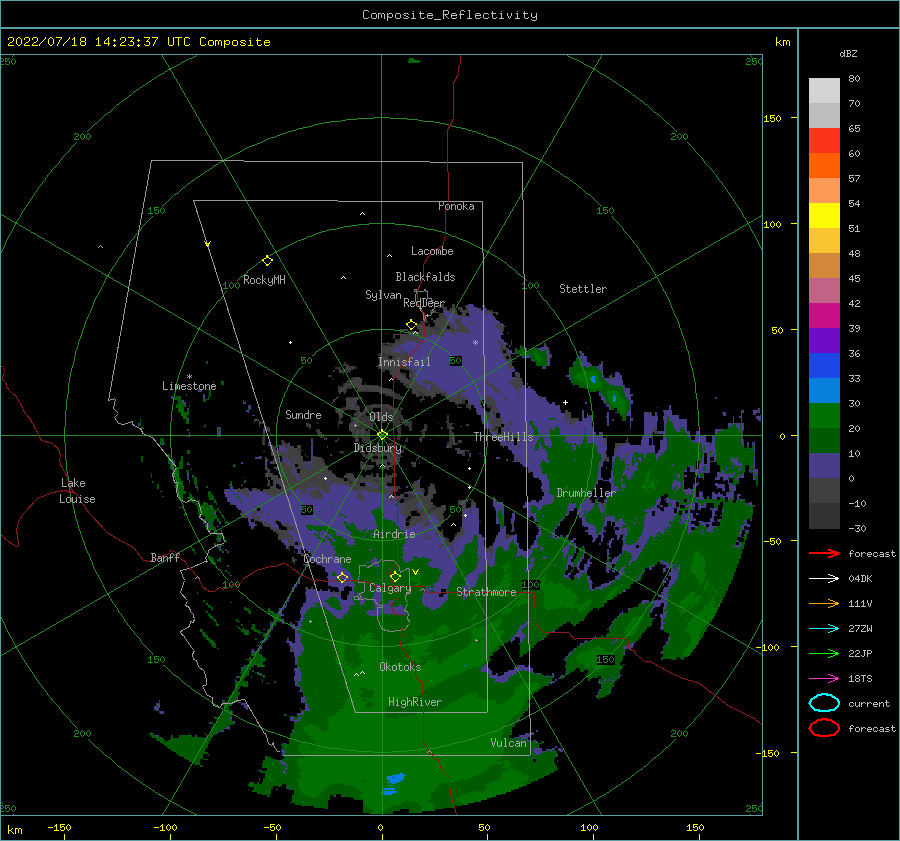Screen dimensions: 900x841
Task: Click the ThreeHills town label
Action: [x=503, y=437]
